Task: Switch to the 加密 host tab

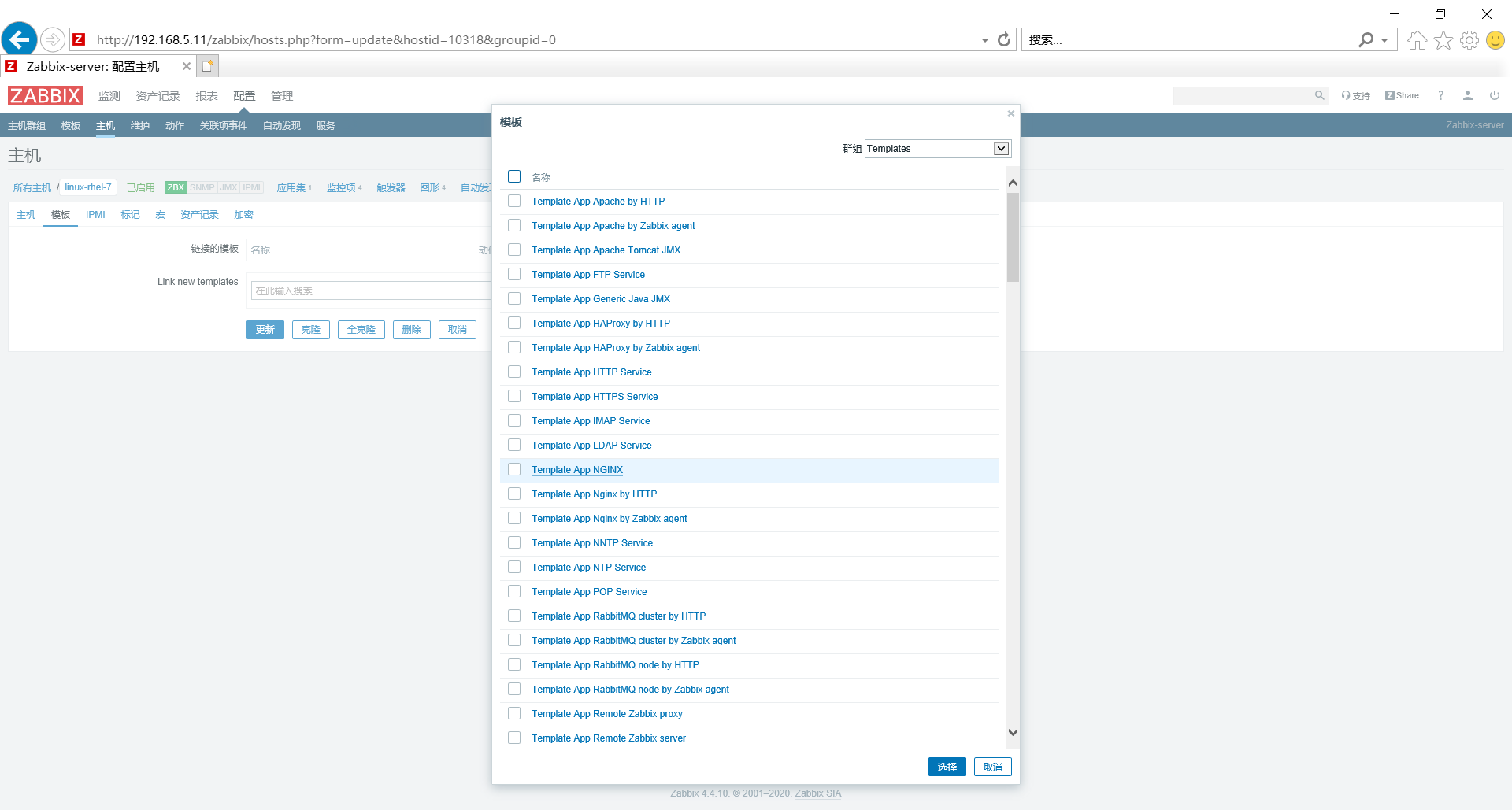Action: coord(243,215)
